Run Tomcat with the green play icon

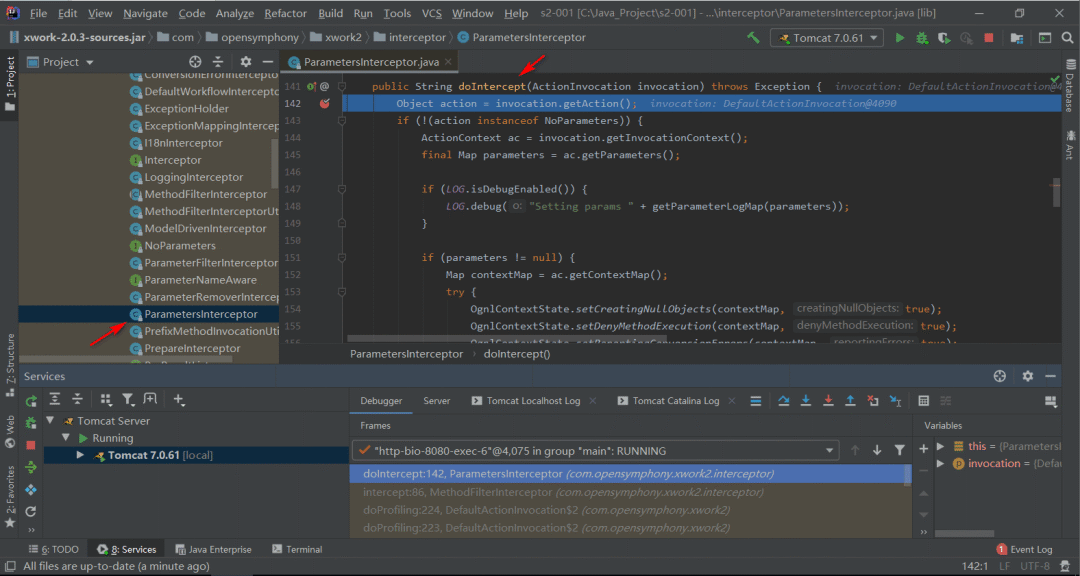click(900, 38)
